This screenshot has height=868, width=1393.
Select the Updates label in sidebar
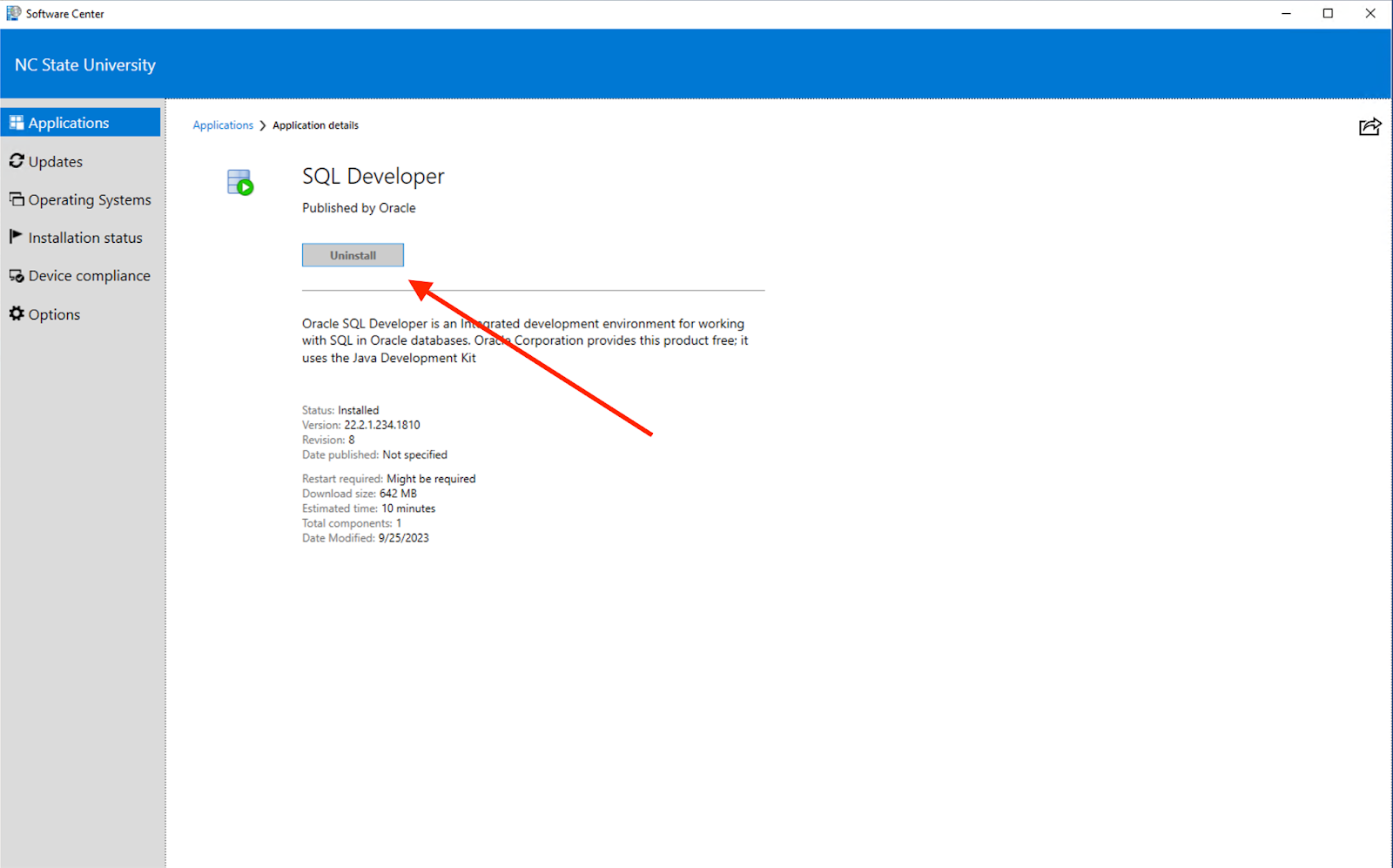(56, 162)
